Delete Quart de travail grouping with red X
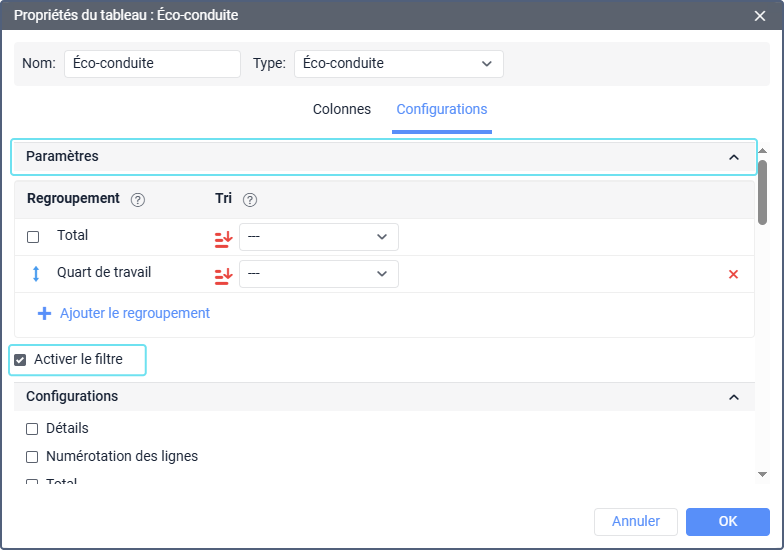Viewport: 784px width, 550px height. click(x=733, y=274)
